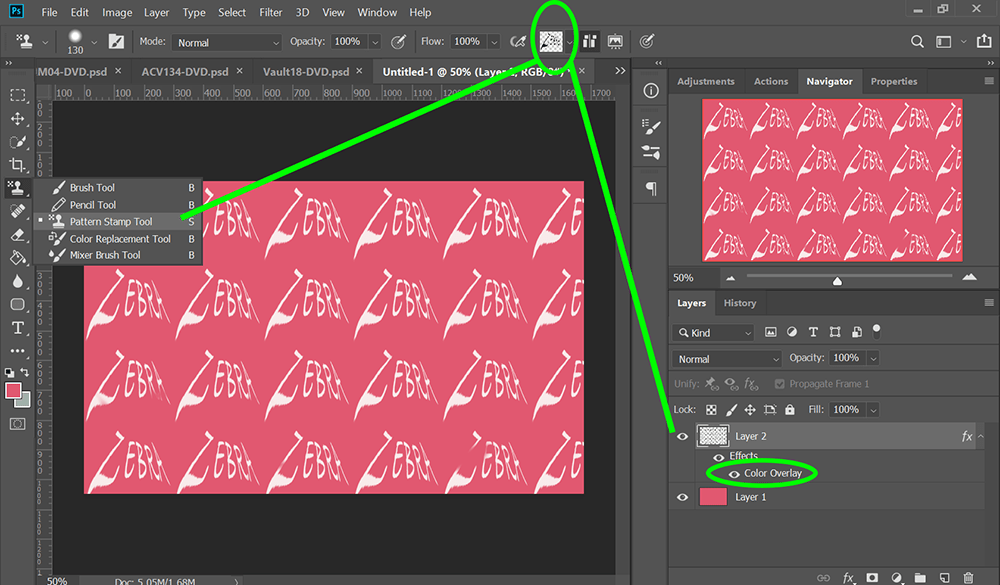Image resolution: width=1000 pixels, height=585 pixels.
Task: Enable Lock transparent pixels for the layer
Action: (x=711, y=409)
